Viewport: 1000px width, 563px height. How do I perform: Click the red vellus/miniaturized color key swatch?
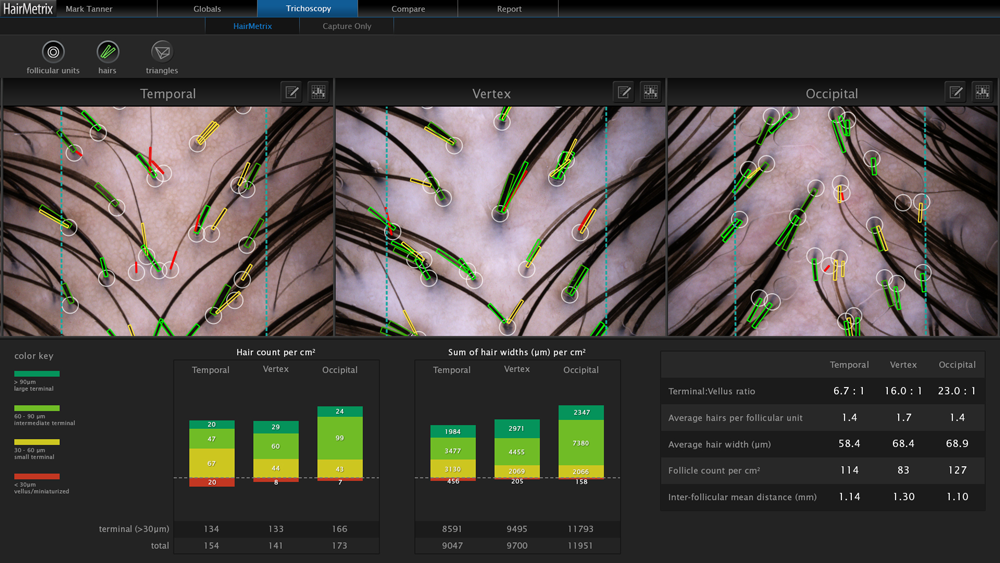click(37, 476)
